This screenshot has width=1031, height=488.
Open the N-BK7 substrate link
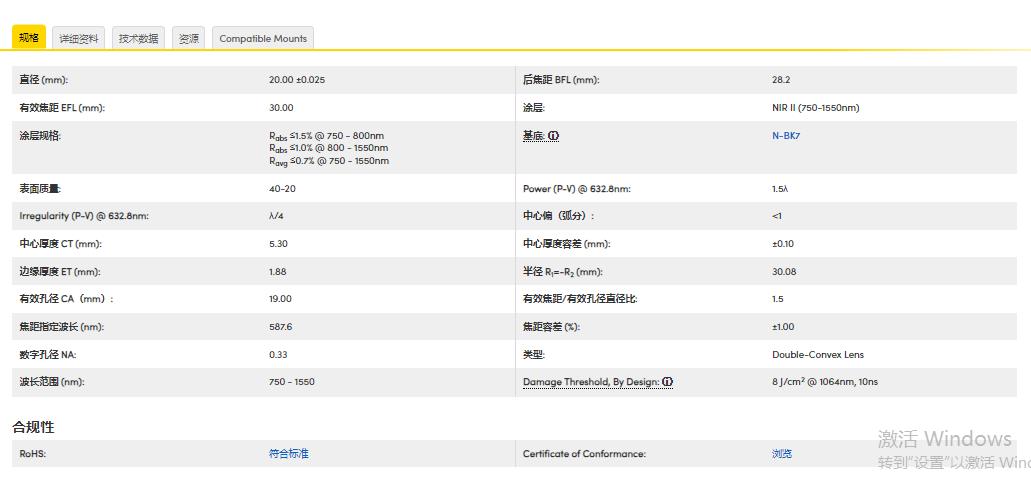(x=786, y=136)
